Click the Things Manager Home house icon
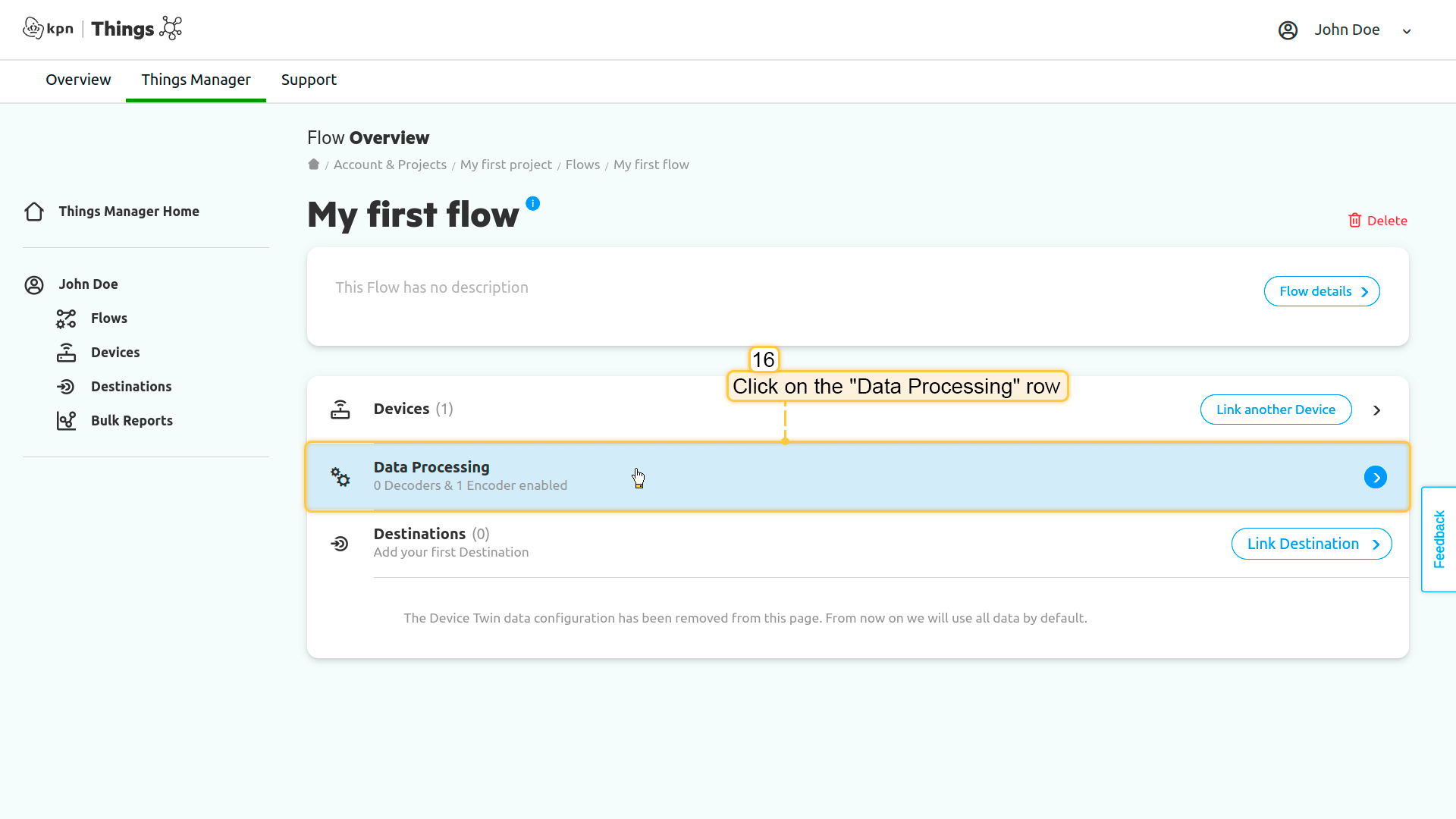The image size is (1456, 819). (34, 212)
